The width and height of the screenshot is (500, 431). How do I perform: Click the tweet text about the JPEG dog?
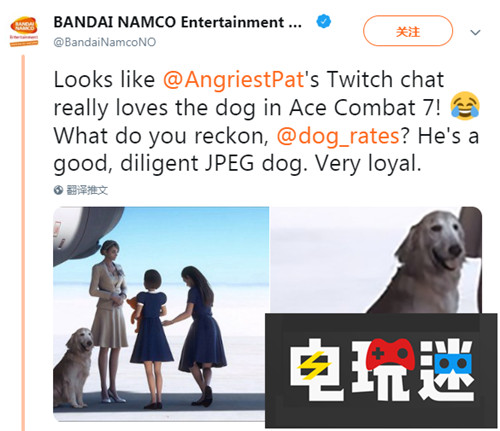point(266,121)
